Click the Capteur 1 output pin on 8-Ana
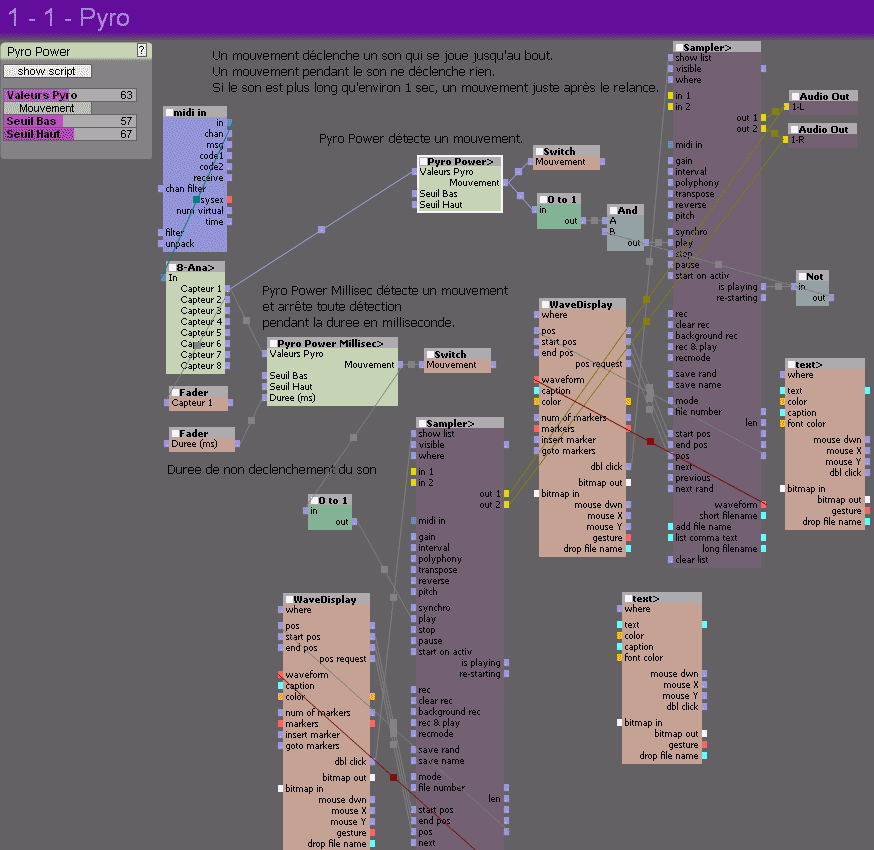Viewport: 874px width, 850px height. [229, 289]
